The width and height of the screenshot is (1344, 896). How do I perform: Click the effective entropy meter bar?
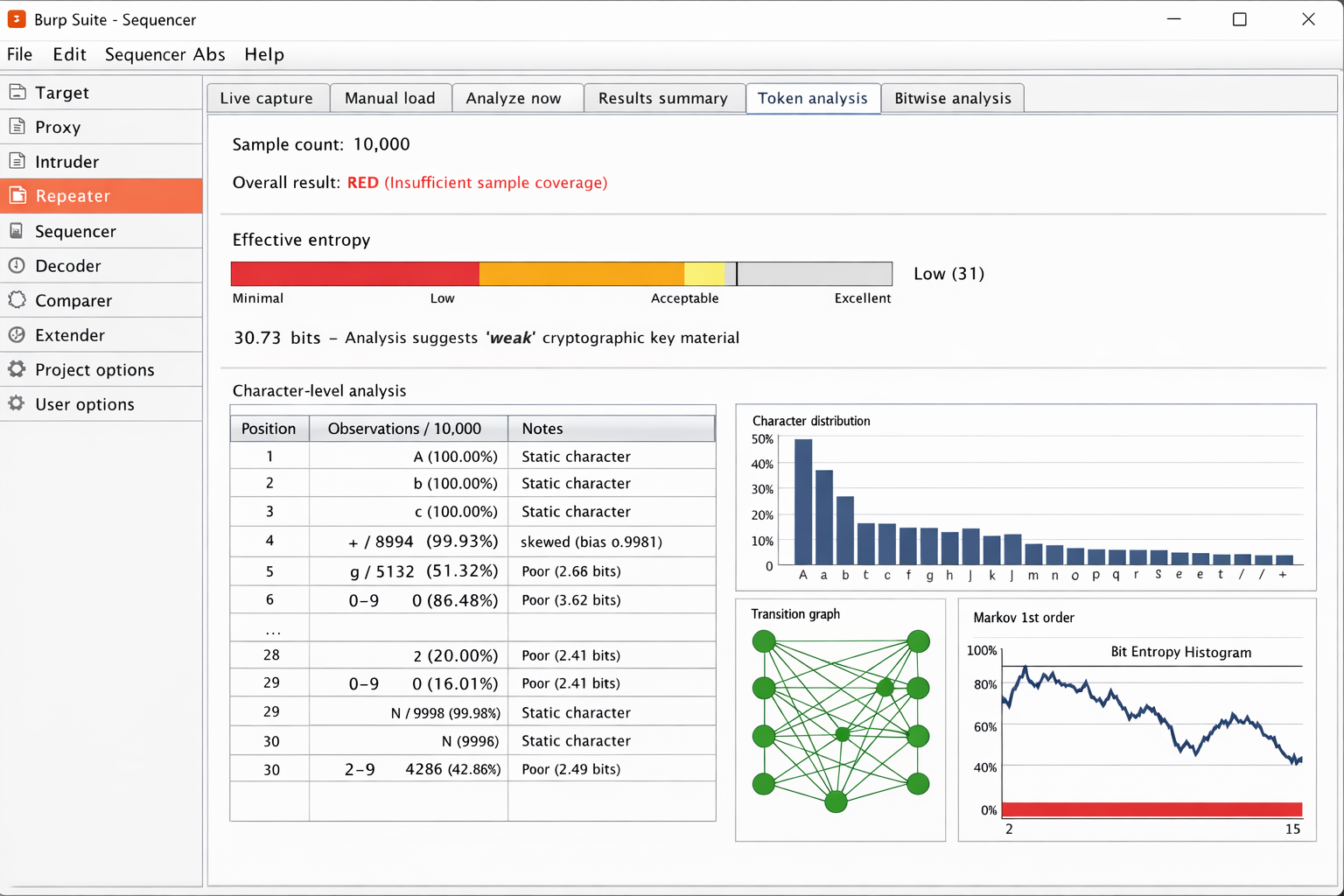point(561,274)
